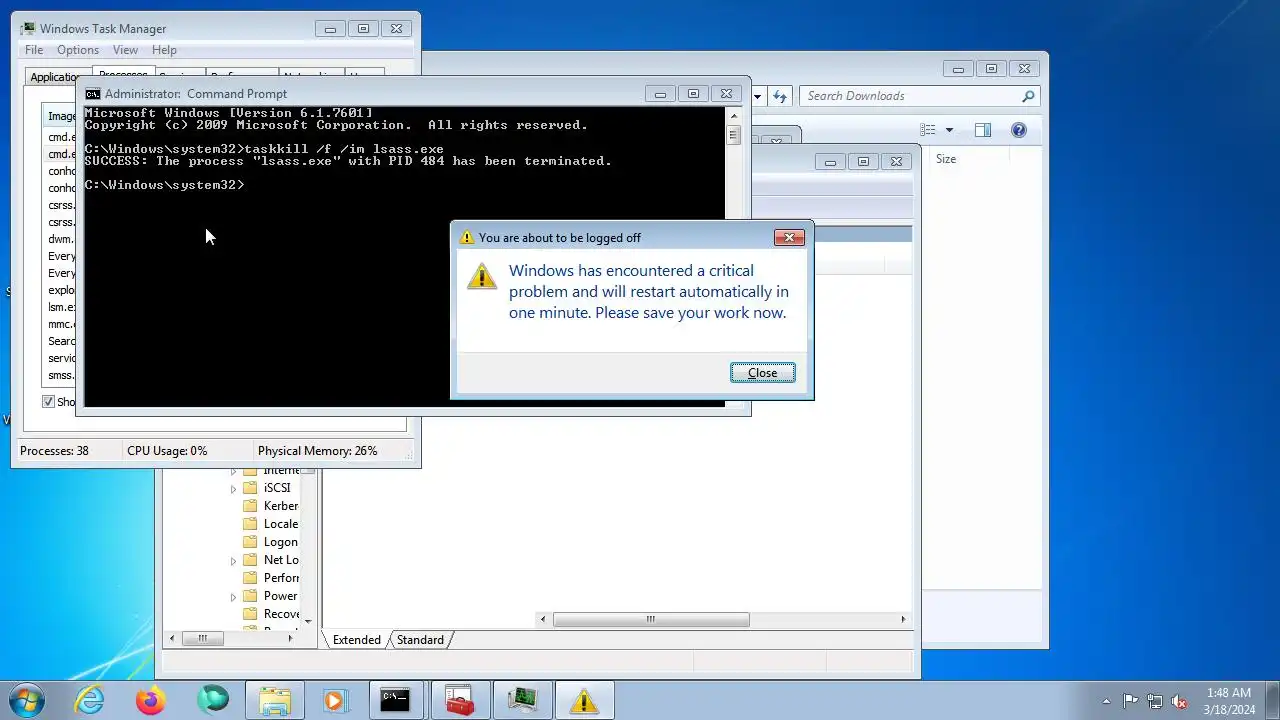Expand the Net Lo tree folder

click(234, 561)
